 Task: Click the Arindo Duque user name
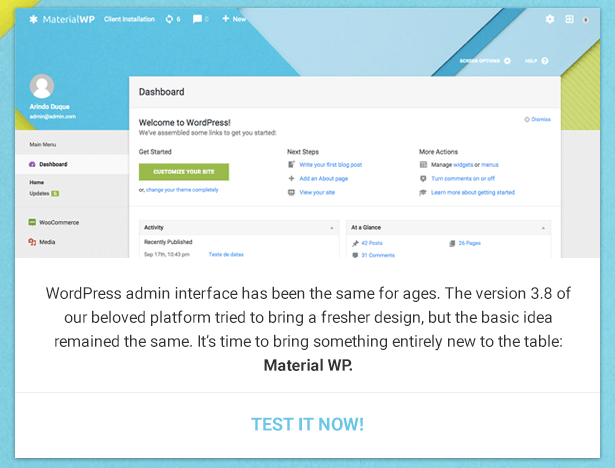(x=49, y=107)
